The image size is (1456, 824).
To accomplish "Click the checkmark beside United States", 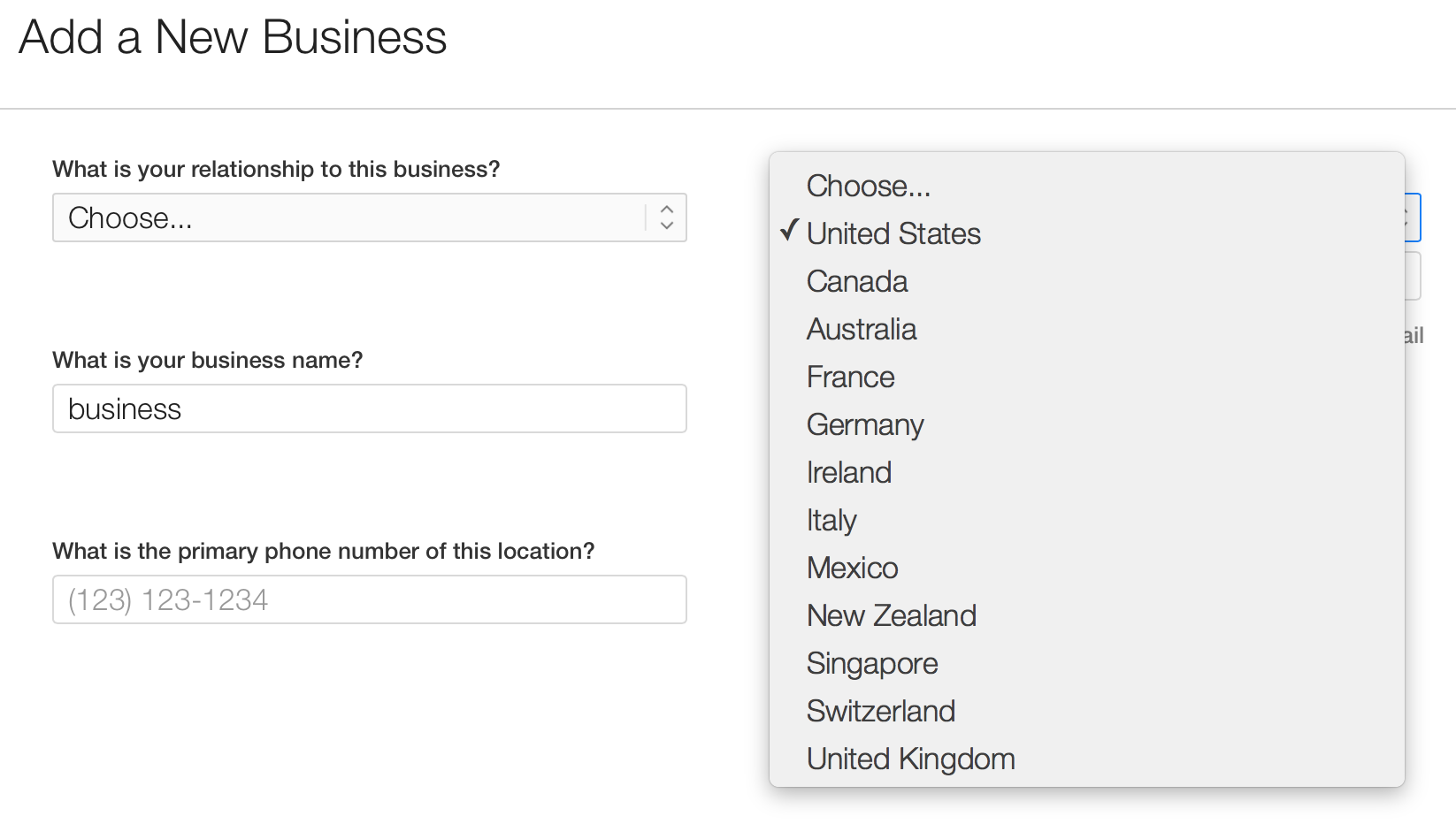I will click(790, 232).
